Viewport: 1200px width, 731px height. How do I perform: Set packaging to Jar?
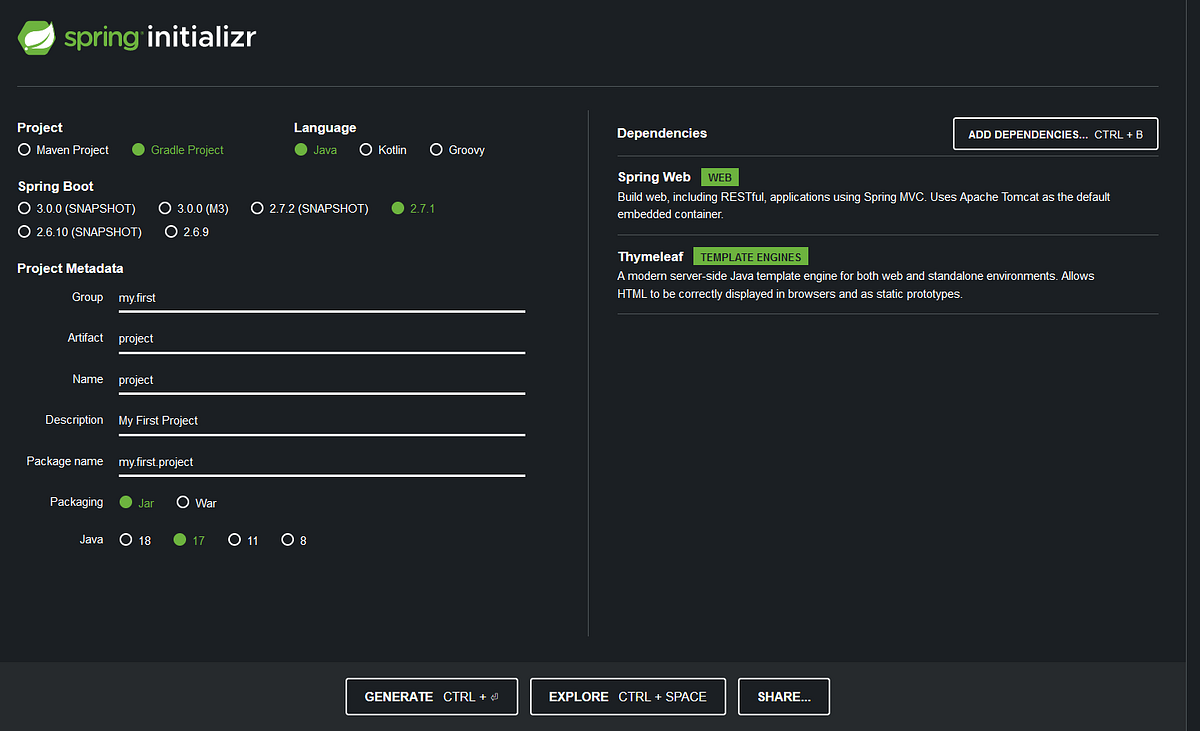coord(126,503)
